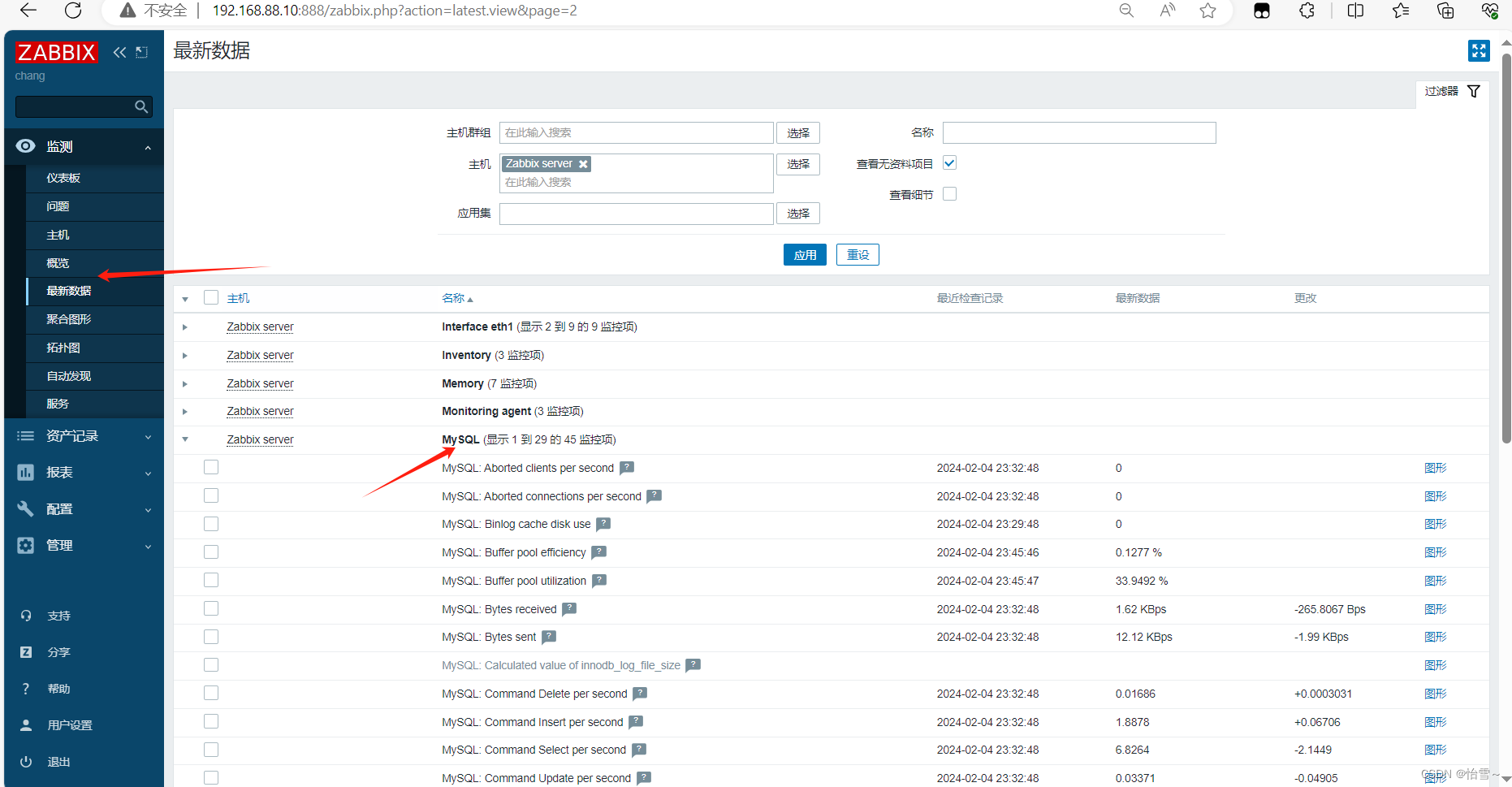Click help icon for Bytes received
The height and width of the screenshot is (787, 1512).
(569, 609)
